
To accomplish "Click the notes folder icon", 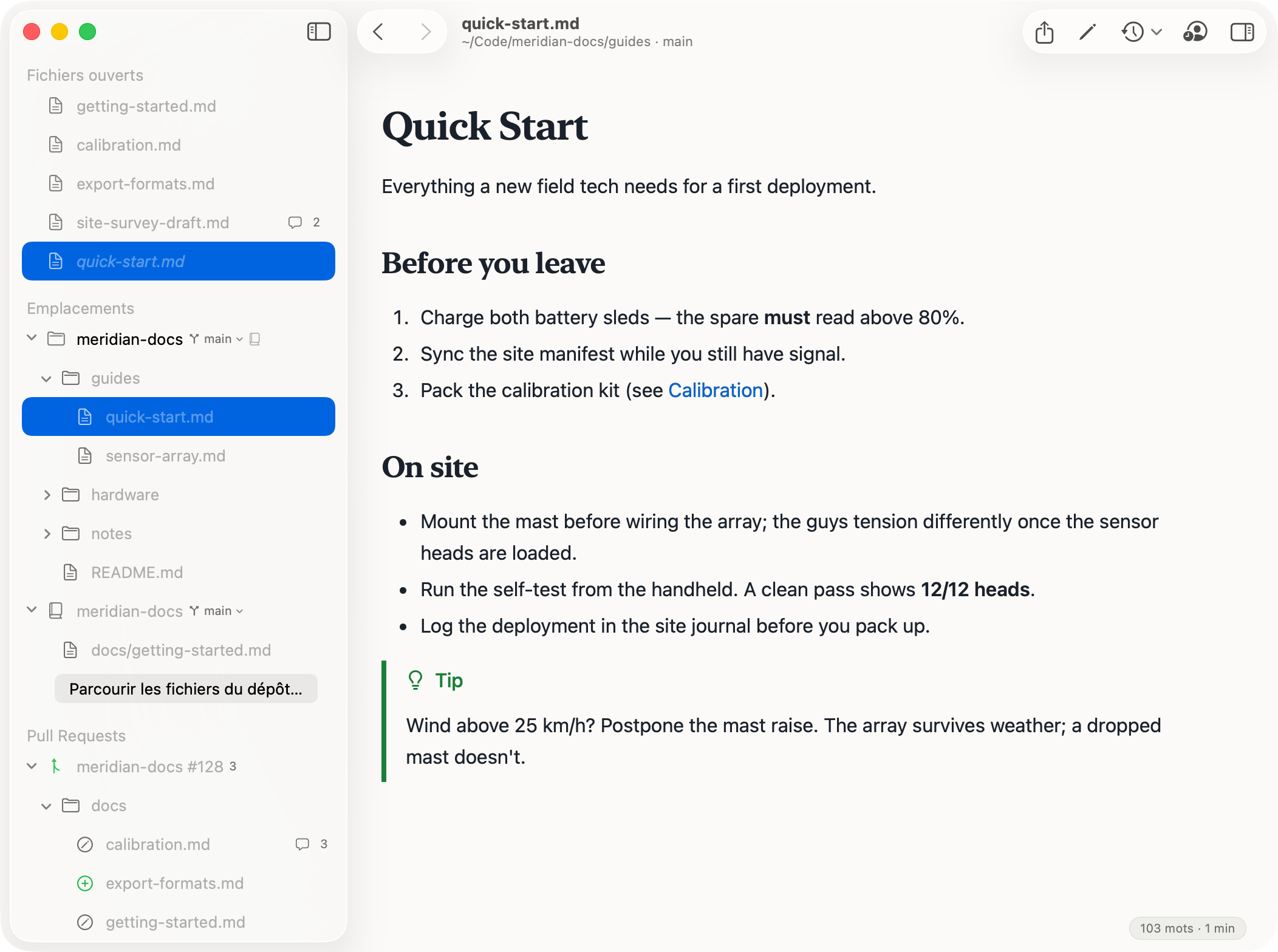I will (70, 534).
